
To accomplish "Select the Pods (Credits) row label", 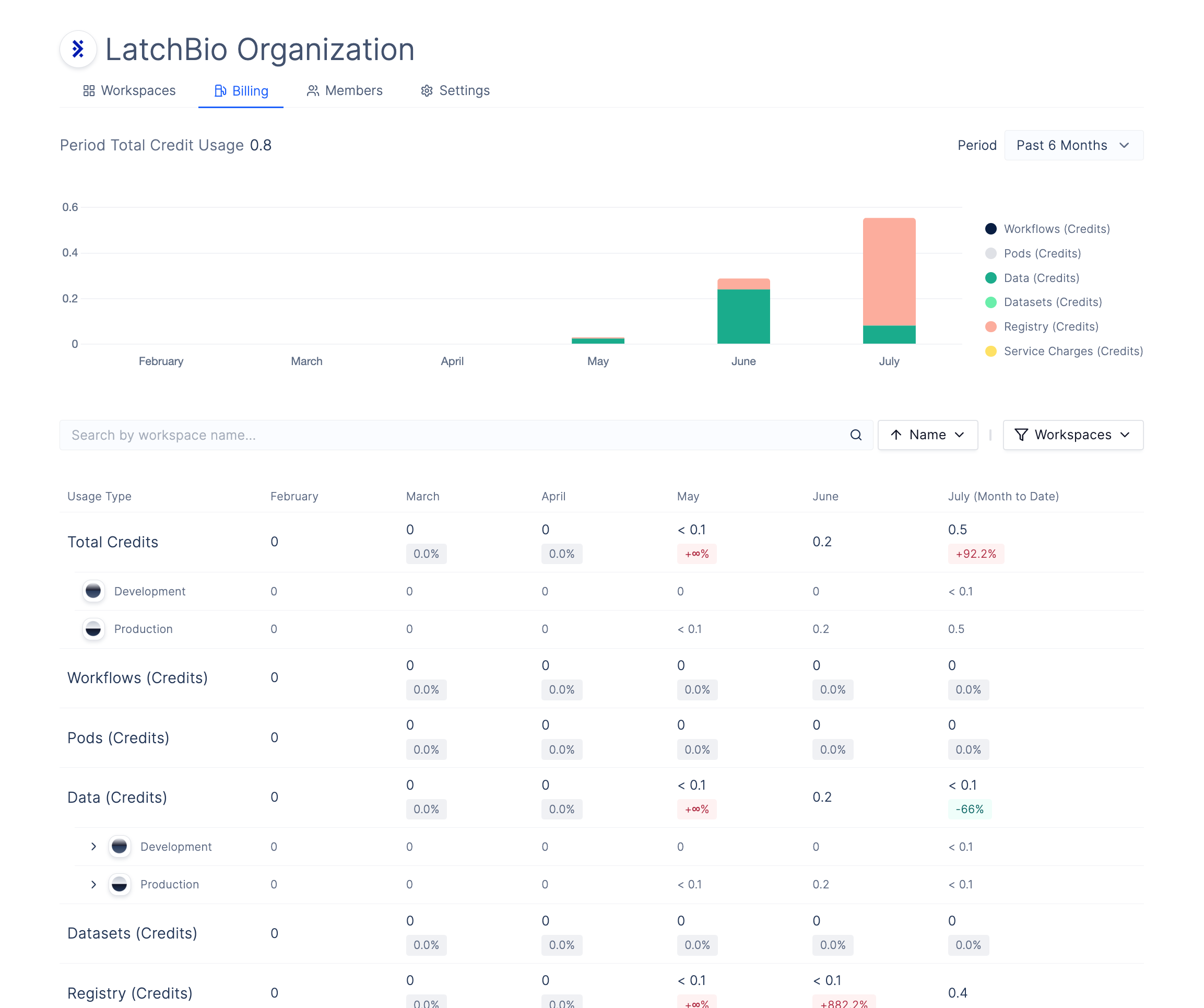I will click(118, 737).
